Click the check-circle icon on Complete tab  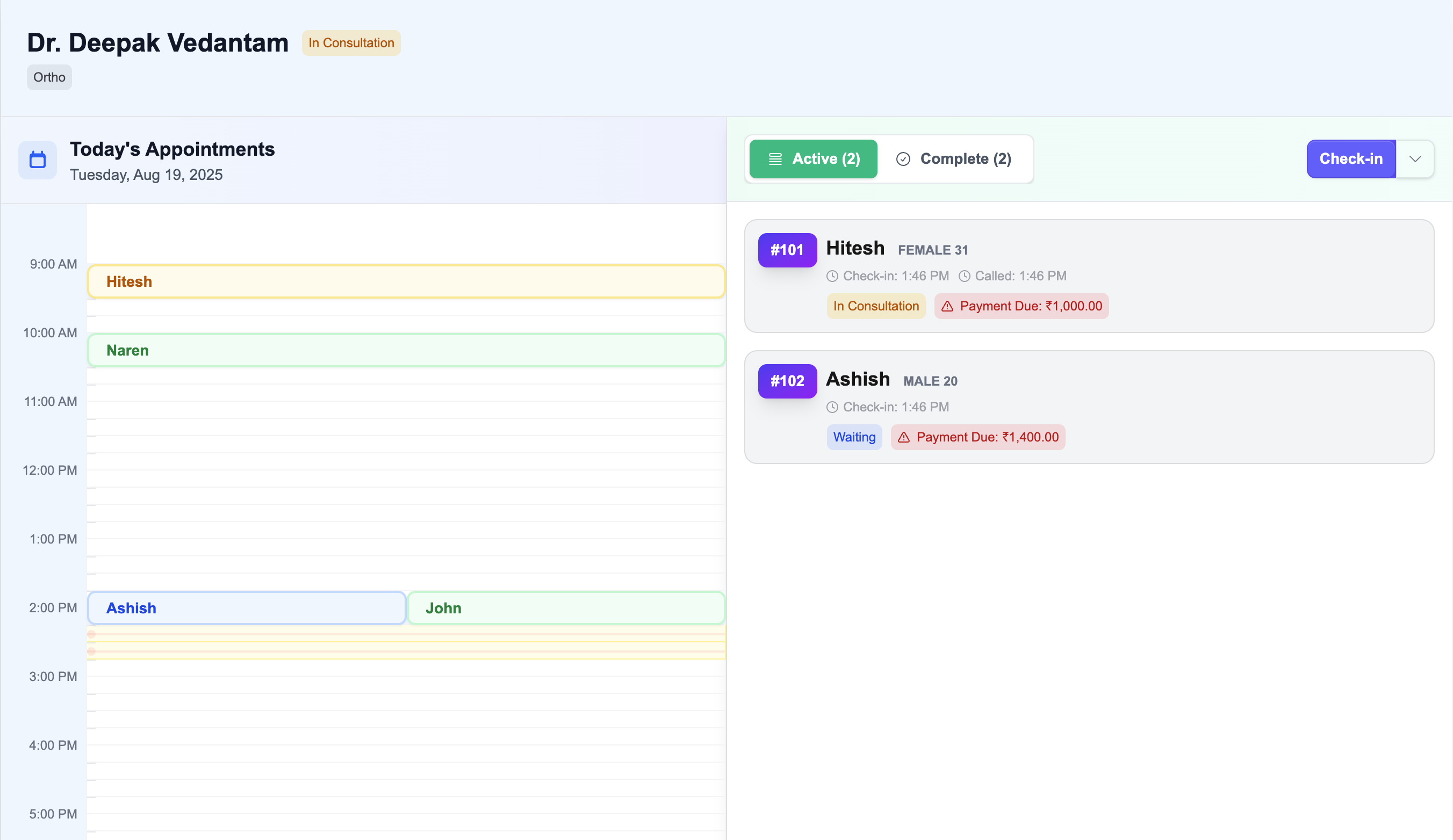click(x=903, y=158)
